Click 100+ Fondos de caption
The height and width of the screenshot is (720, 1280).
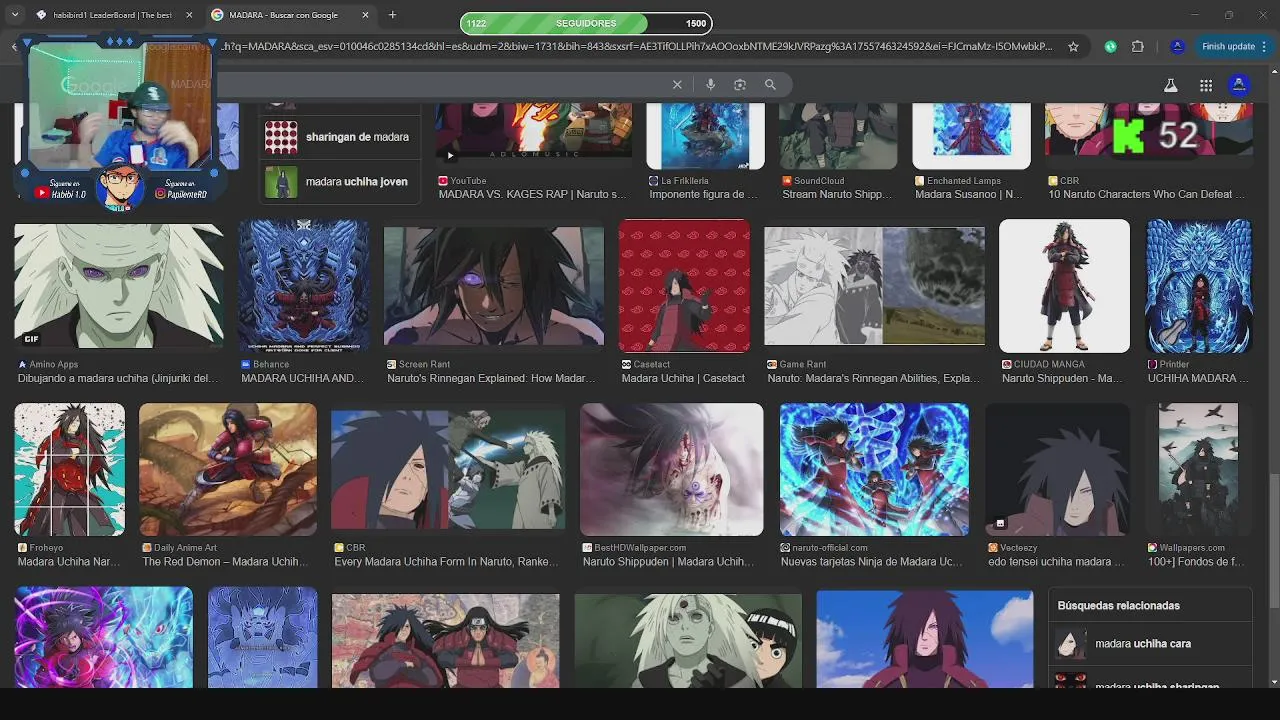coord(1195,562)
